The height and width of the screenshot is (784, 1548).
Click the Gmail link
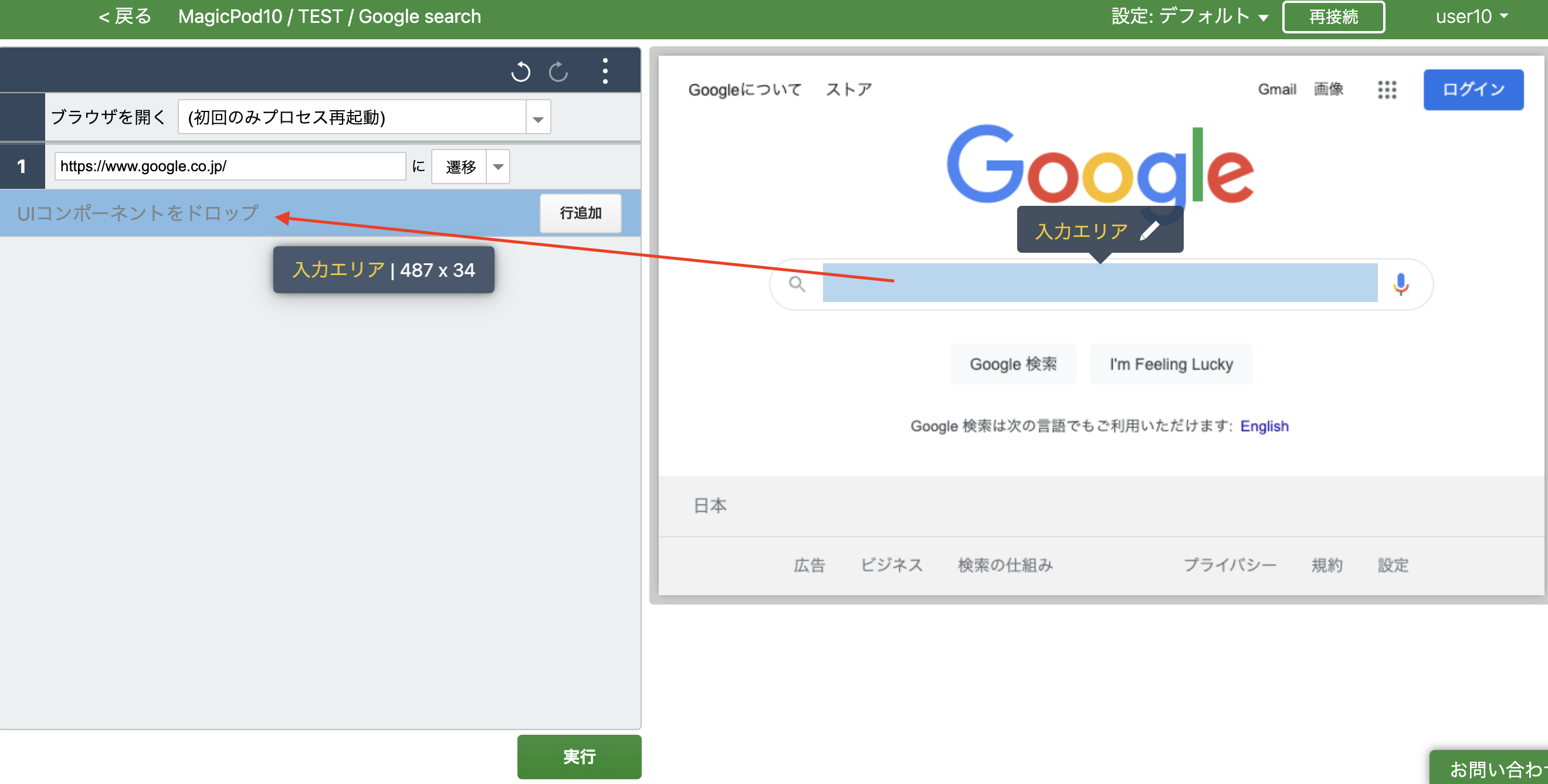(1277, 90)
